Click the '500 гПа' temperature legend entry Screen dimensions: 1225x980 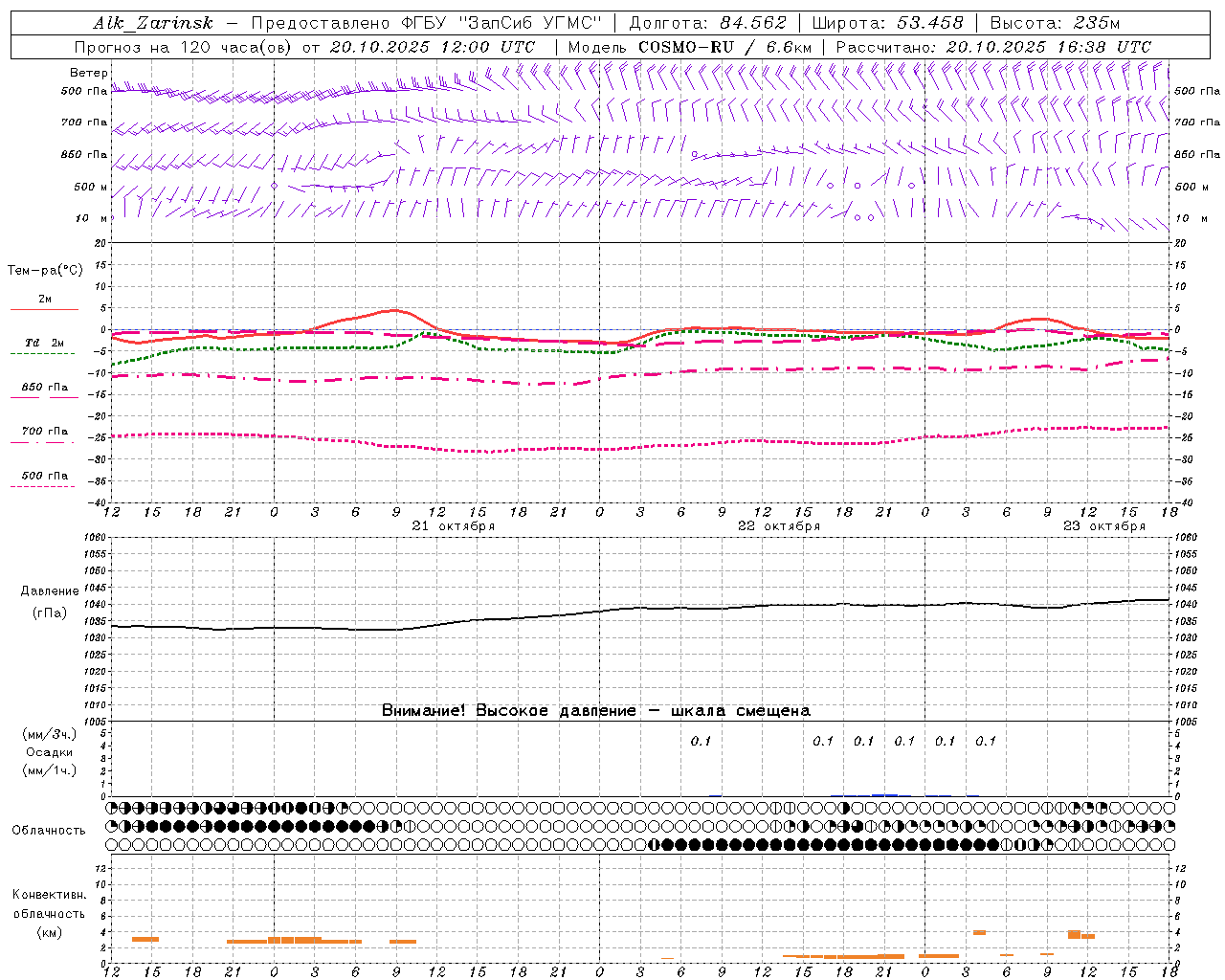click(44, 476)
